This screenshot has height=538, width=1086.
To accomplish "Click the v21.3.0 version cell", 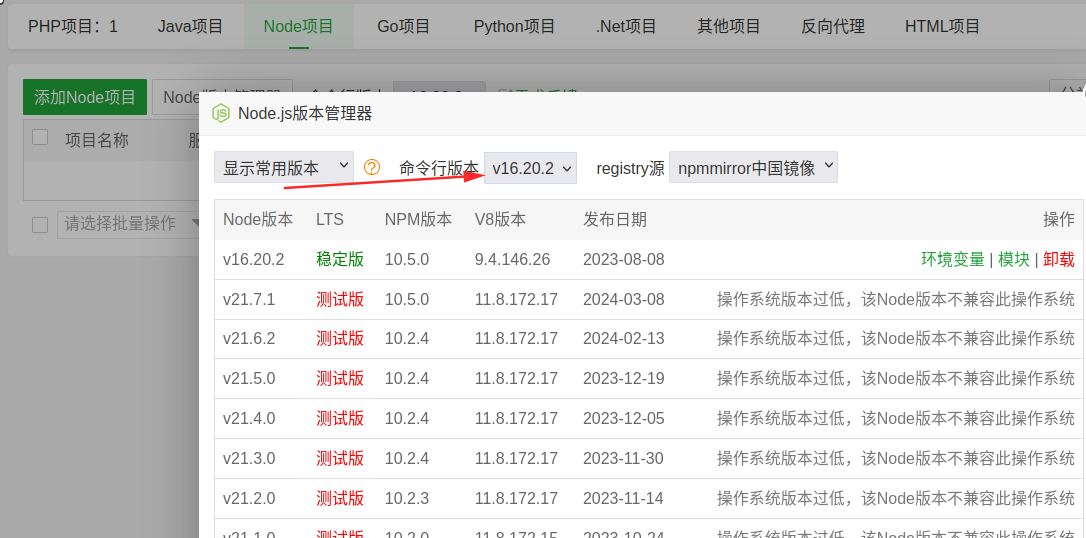I will 249,458.
